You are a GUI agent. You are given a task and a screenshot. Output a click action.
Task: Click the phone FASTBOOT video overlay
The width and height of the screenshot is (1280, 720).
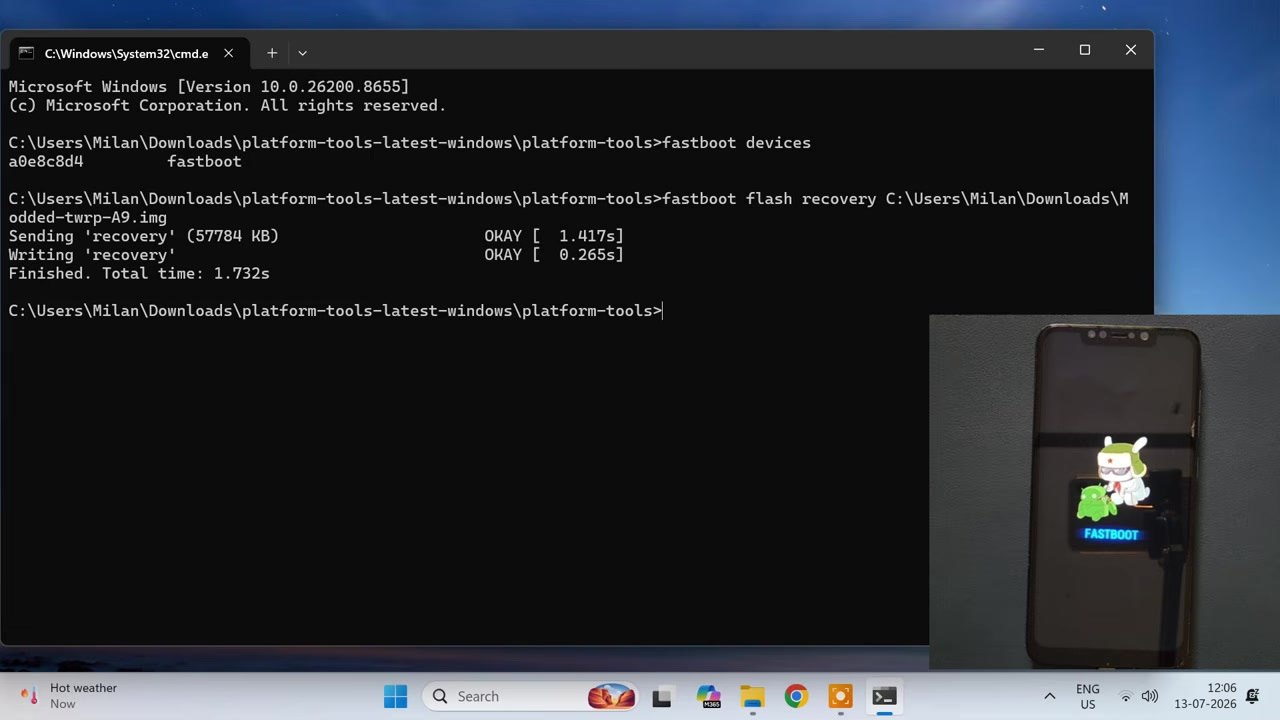pos(1104,492)
